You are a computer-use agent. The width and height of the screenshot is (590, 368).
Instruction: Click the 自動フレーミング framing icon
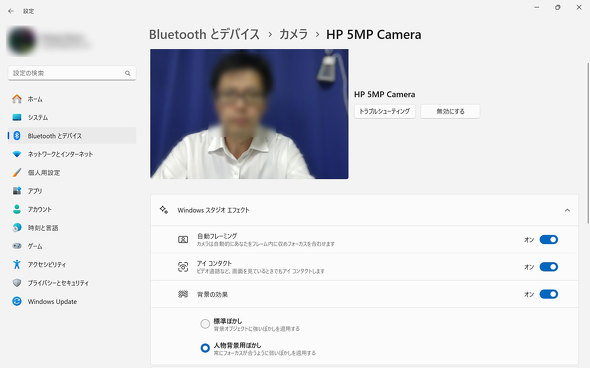coord(183,240)
